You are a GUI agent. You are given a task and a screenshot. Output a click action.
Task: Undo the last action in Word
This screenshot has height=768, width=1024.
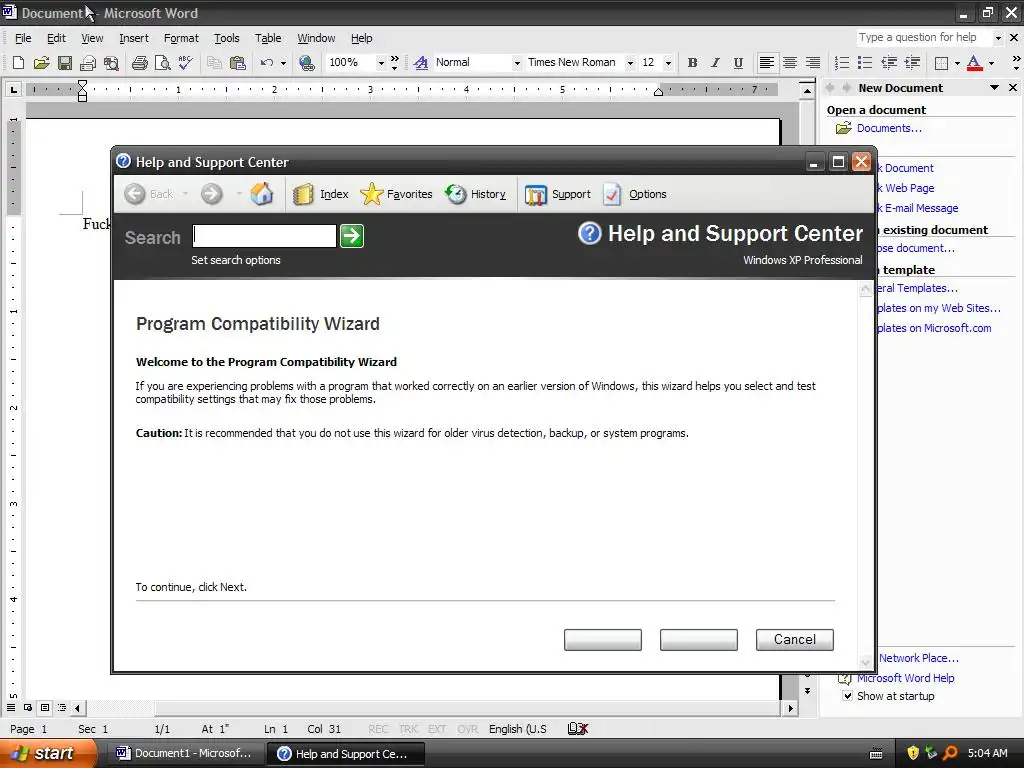(266, 63)
